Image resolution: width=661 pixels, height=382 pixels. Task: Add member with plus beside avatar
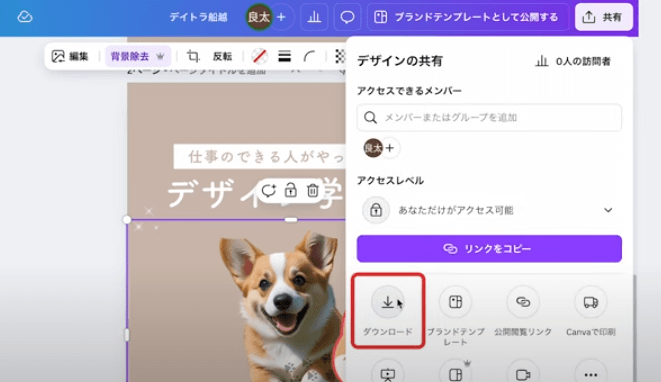click(x=390, y=148)
